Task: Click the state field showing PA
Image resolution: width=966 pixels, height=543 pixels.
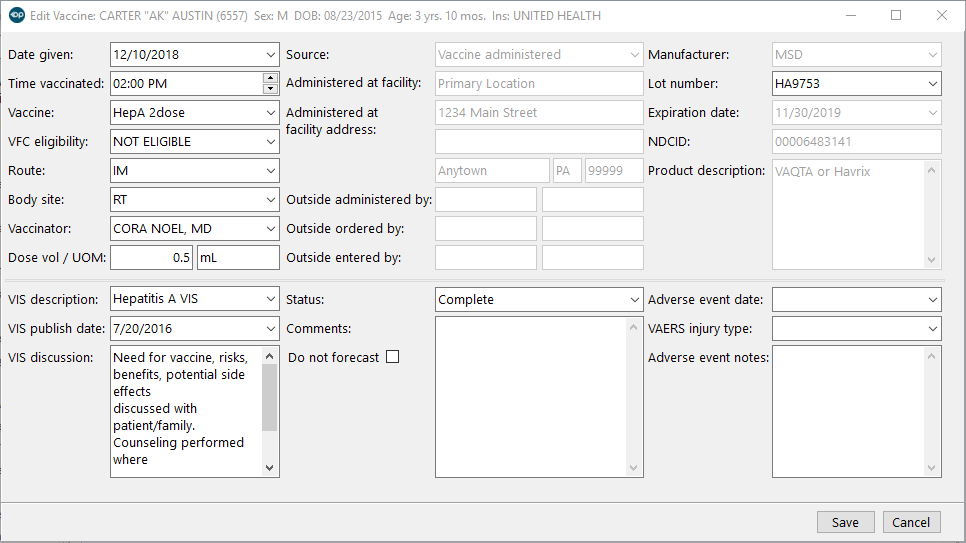Action: coord(567,171)
